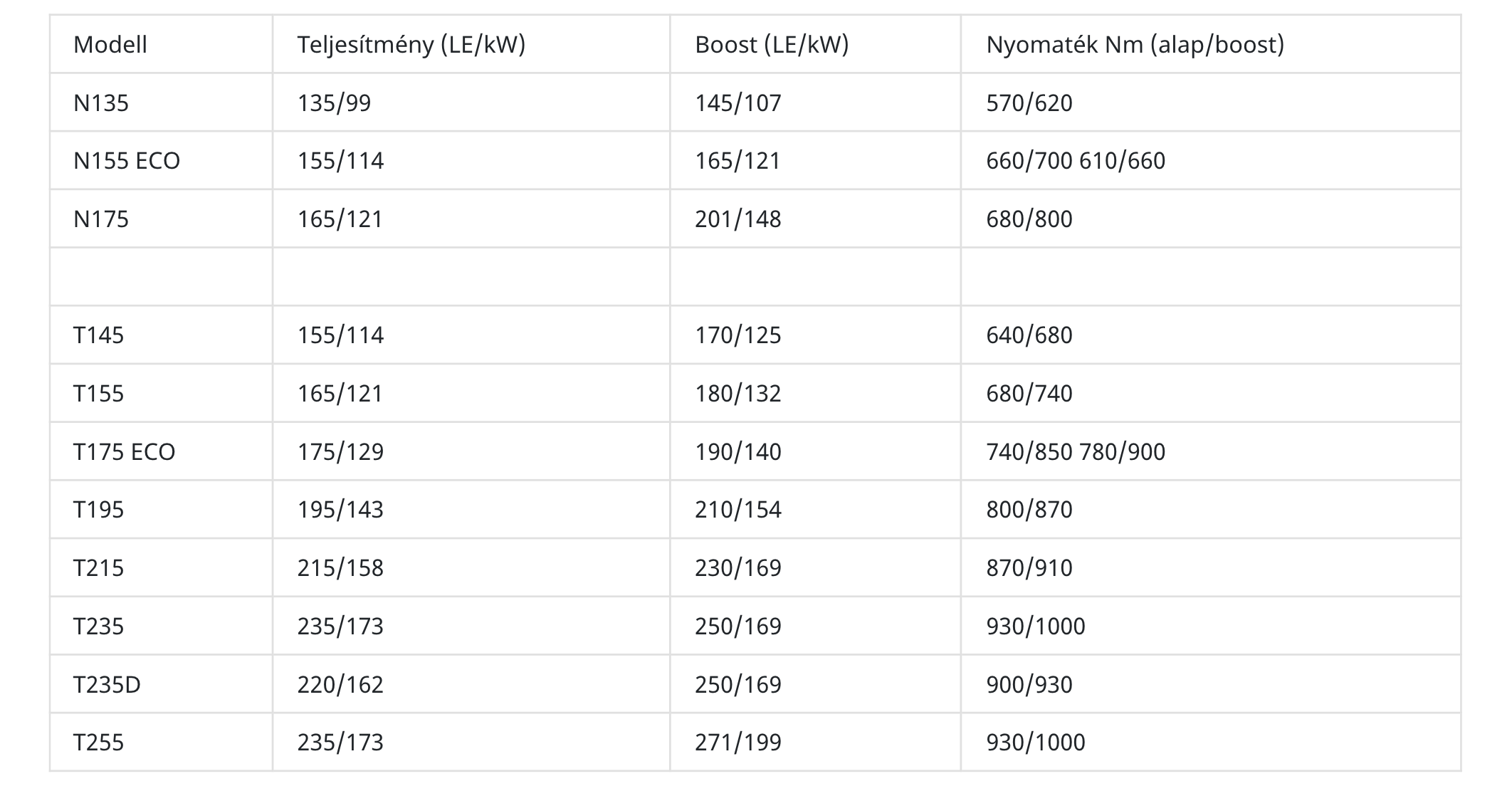Image resolution: width=1512 pixels, height=786 pixels.
Task: Select the T255 model cell
Action: 98,743
